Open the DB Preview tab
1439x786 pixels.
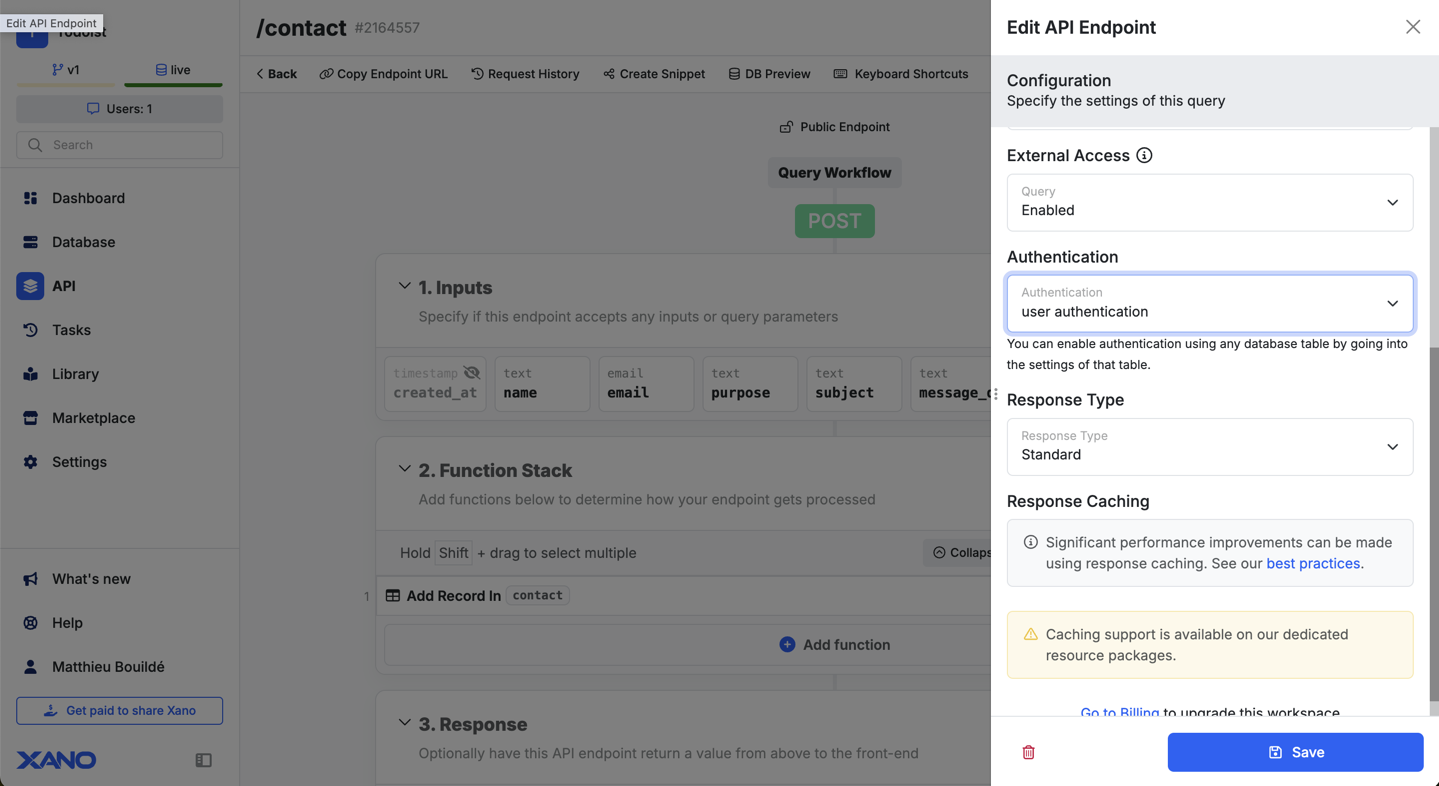tap(769, 74)
